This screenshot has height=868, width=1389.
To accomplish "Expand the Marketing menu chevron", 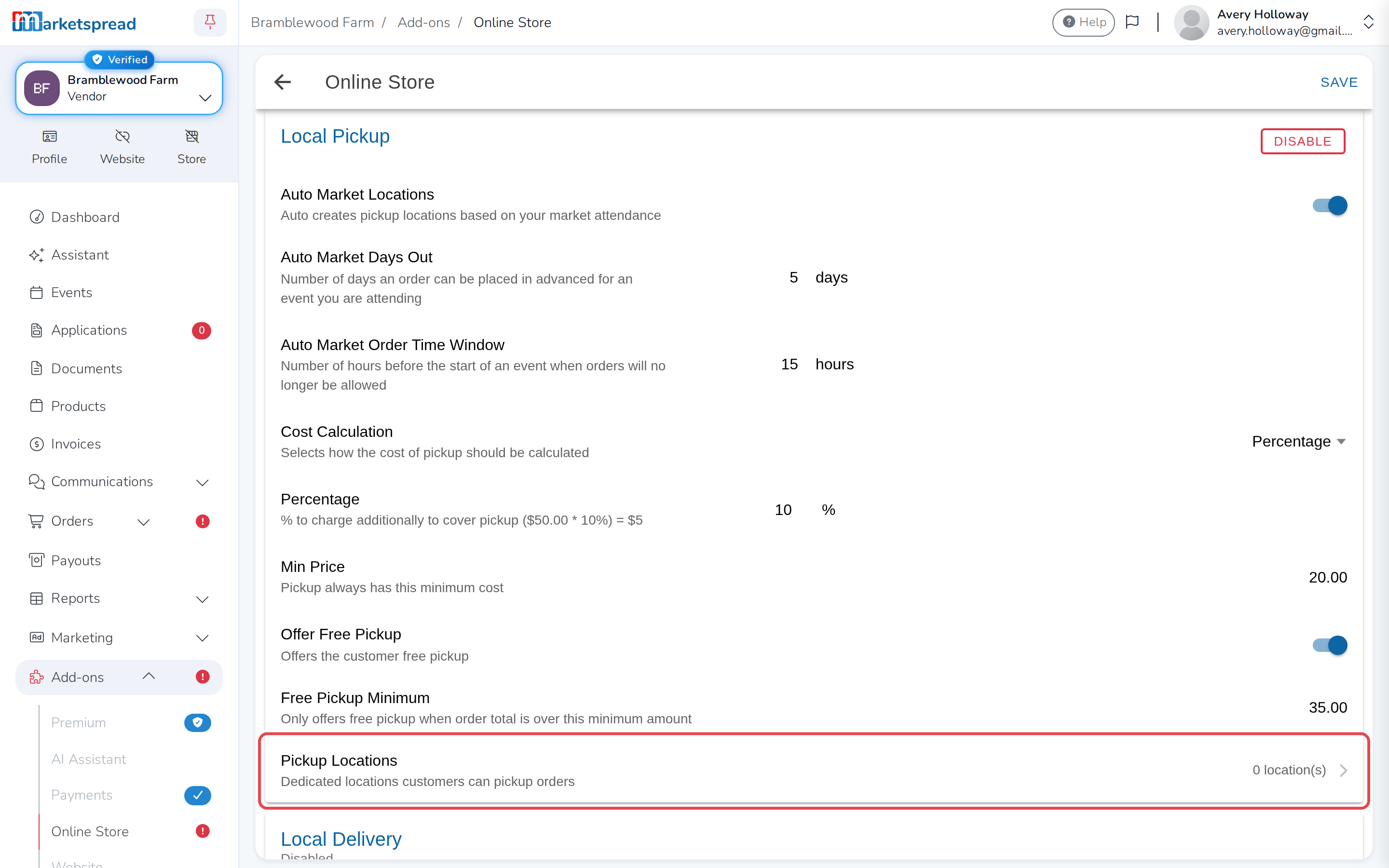I will [202, 638].
